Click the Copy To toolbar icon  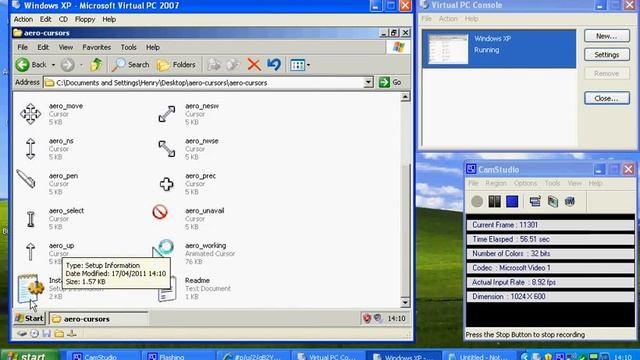[x=233, y=64]
